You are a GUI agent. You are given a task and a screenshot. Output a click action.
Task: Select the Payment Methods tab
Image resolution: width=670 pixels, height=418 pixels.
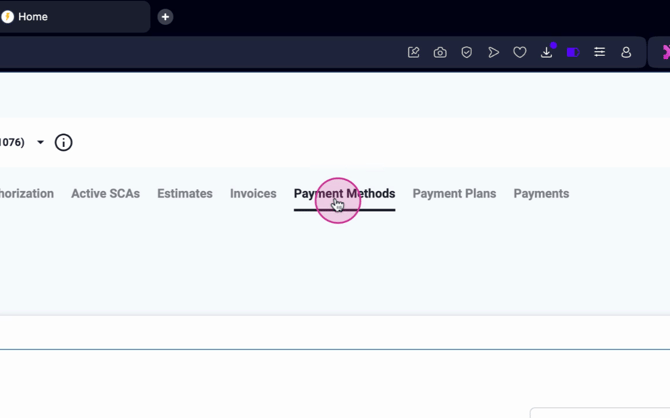tap(344, 194)
